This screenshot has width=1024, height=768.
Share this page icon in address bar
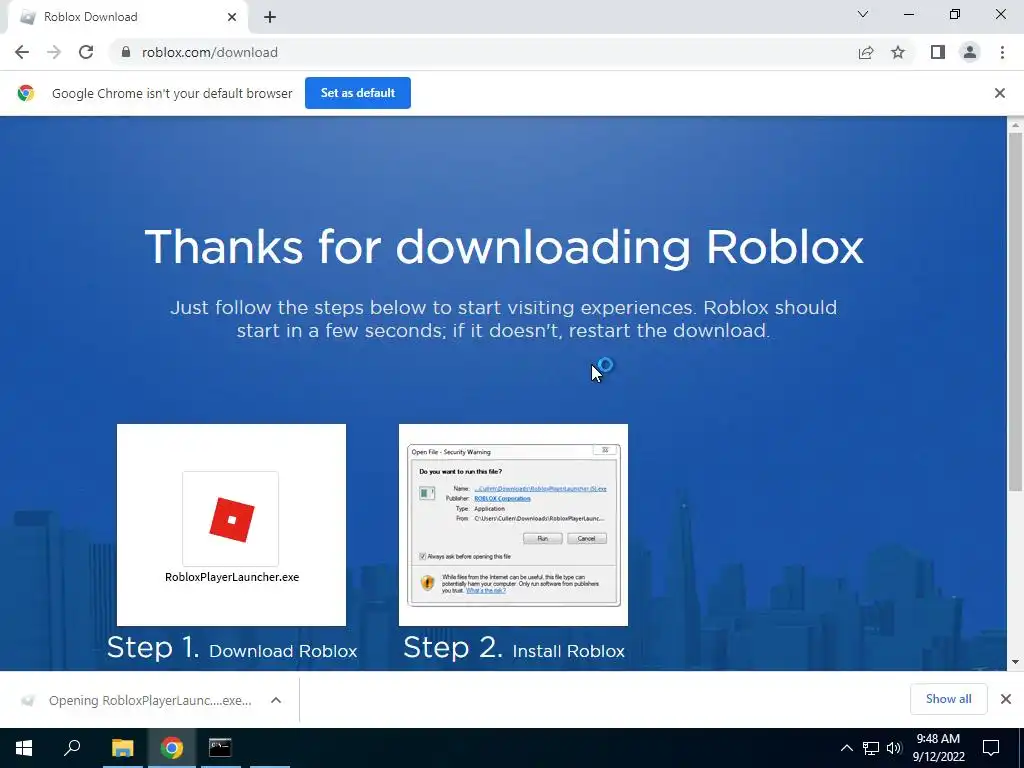(x=865, y=52)
